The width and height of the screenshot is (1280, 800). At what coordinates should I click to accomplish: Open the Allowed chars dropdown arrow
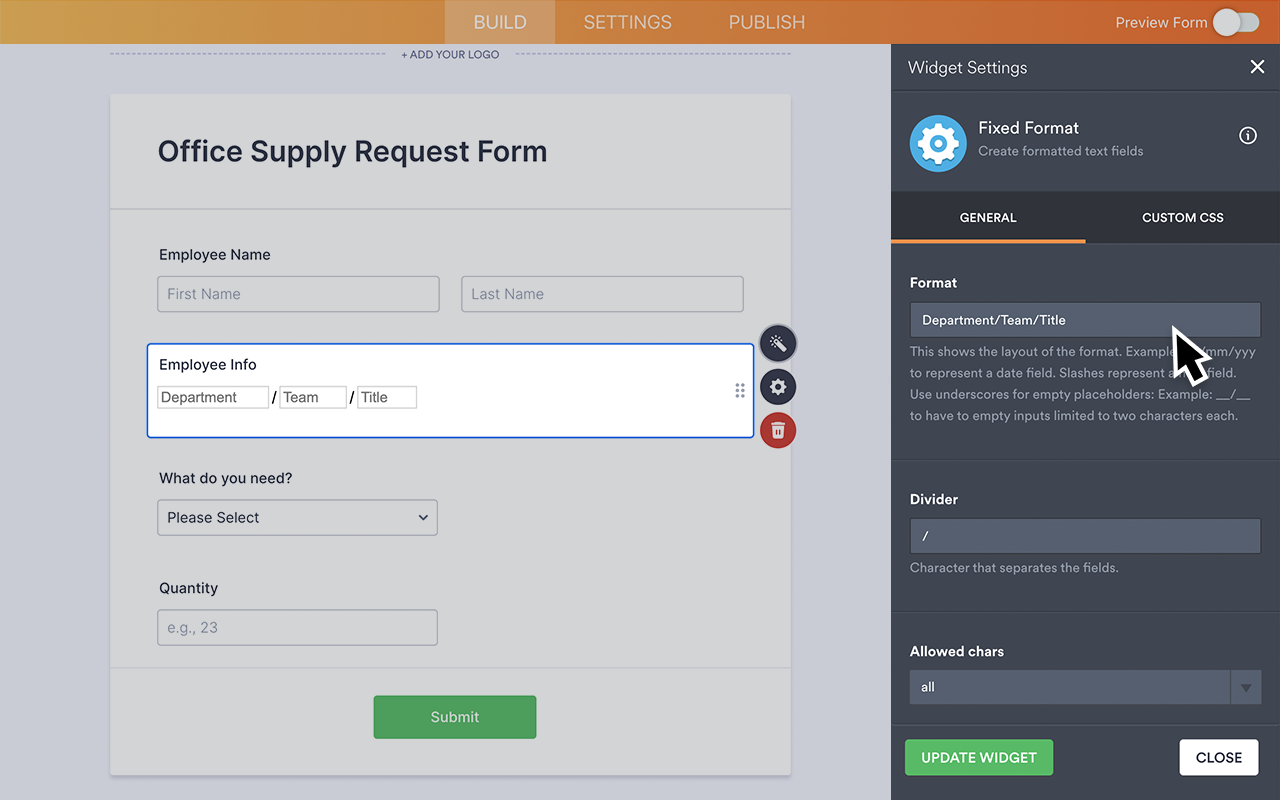pos(1246,687)
